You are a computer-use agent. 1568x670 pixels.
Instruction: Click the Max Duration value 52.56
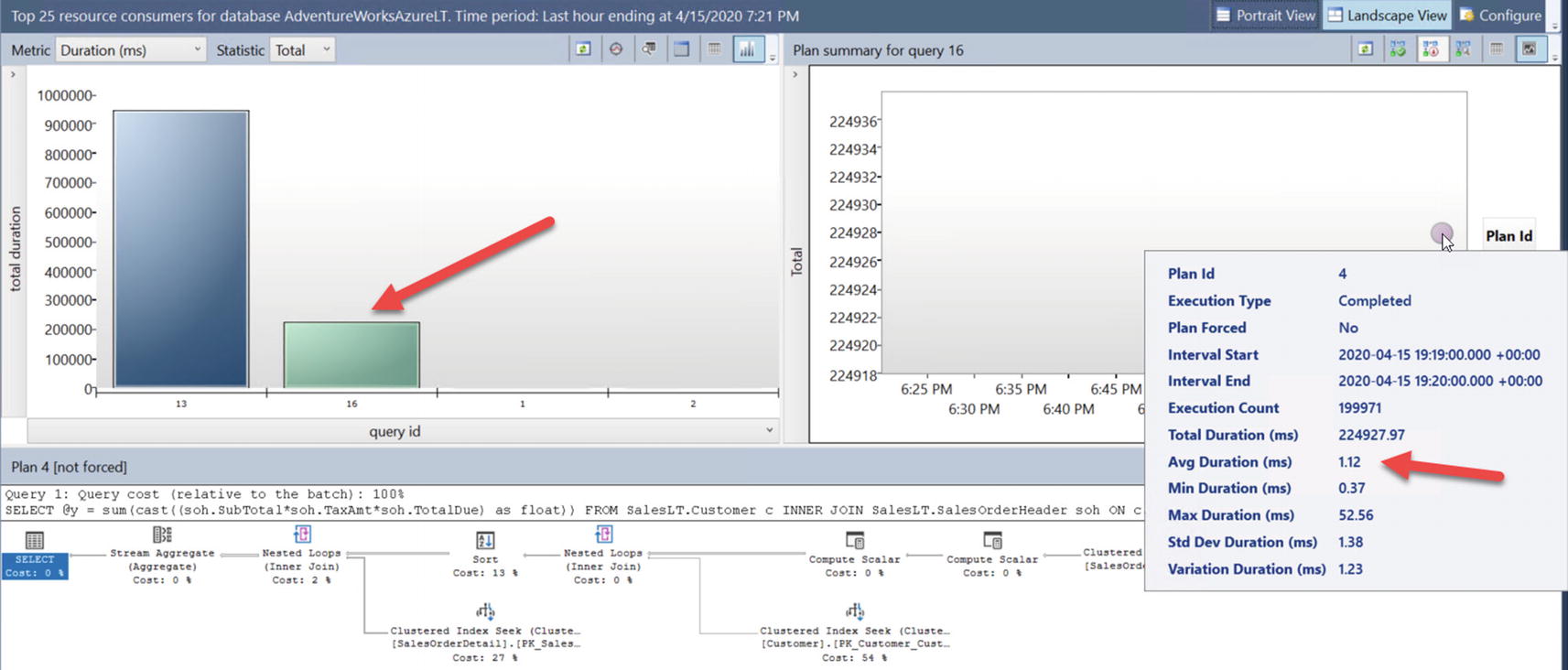coord(1356,515)
